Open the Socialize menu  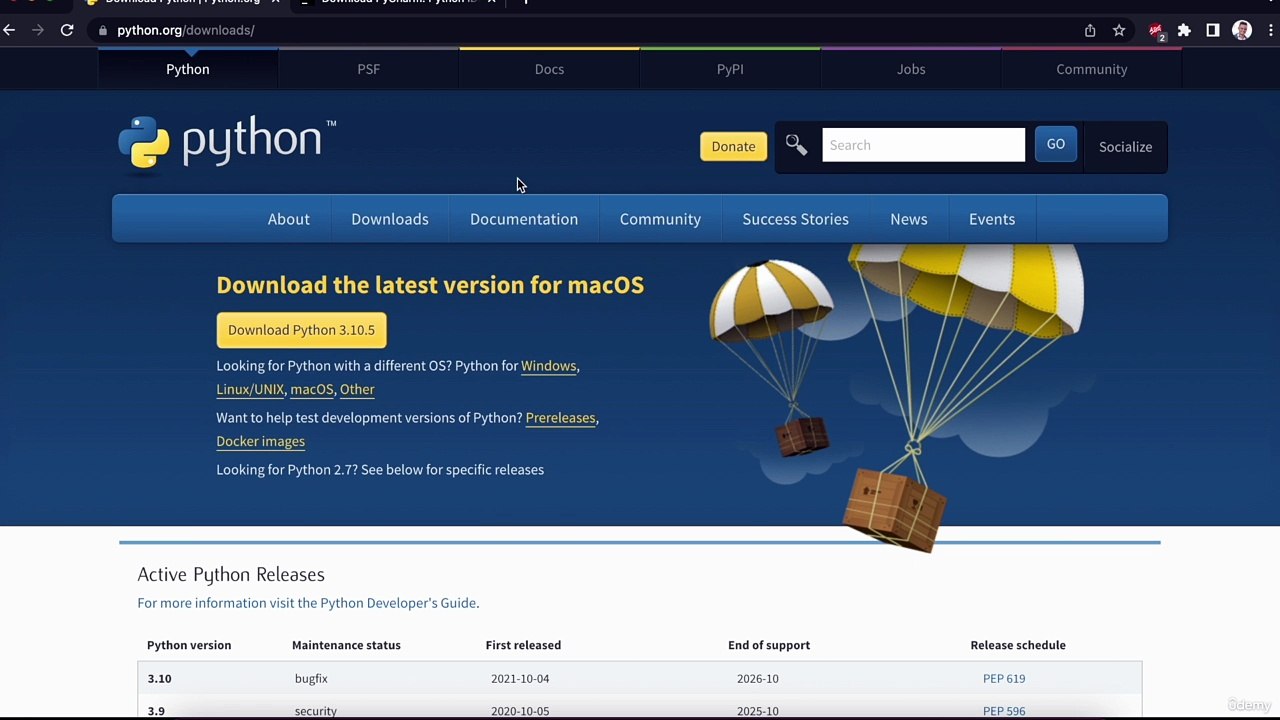(x=1125, y=147)
